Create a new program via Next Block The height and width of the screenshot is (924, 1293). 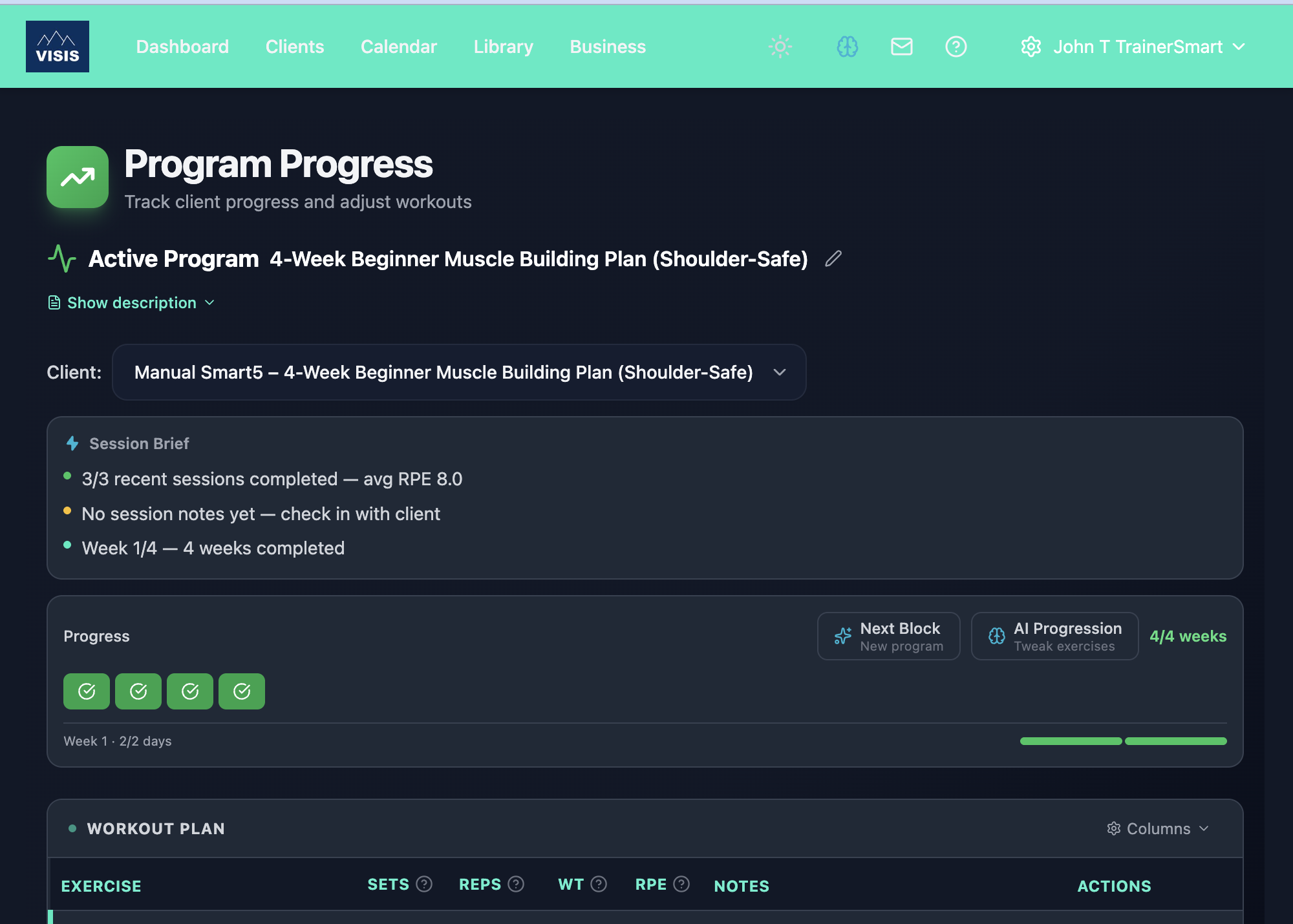pyautogui.click(x=888, y=636)
